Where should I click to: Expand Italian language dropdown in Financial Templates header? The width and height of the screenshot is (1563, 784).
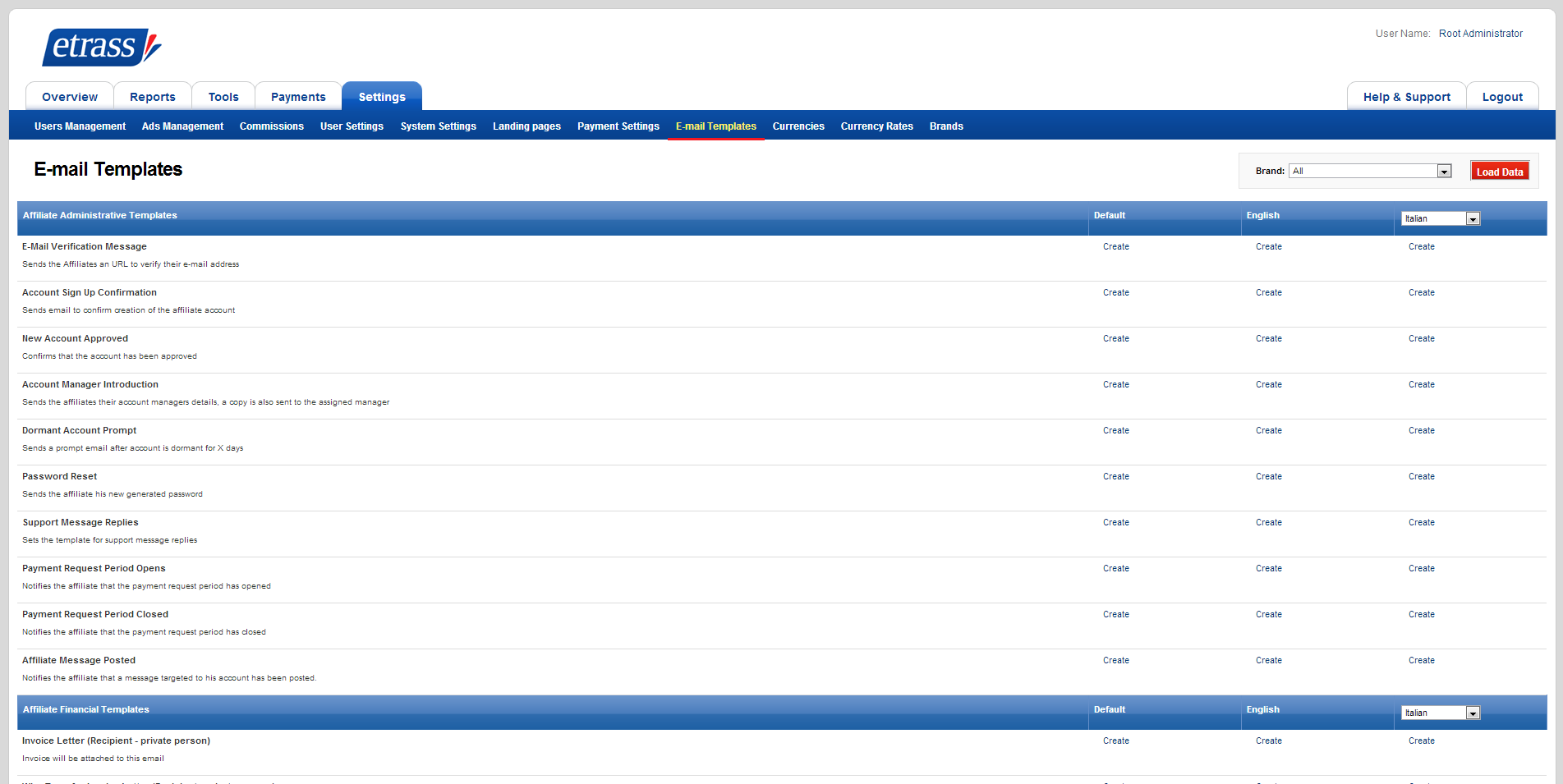click(1440, 713)
